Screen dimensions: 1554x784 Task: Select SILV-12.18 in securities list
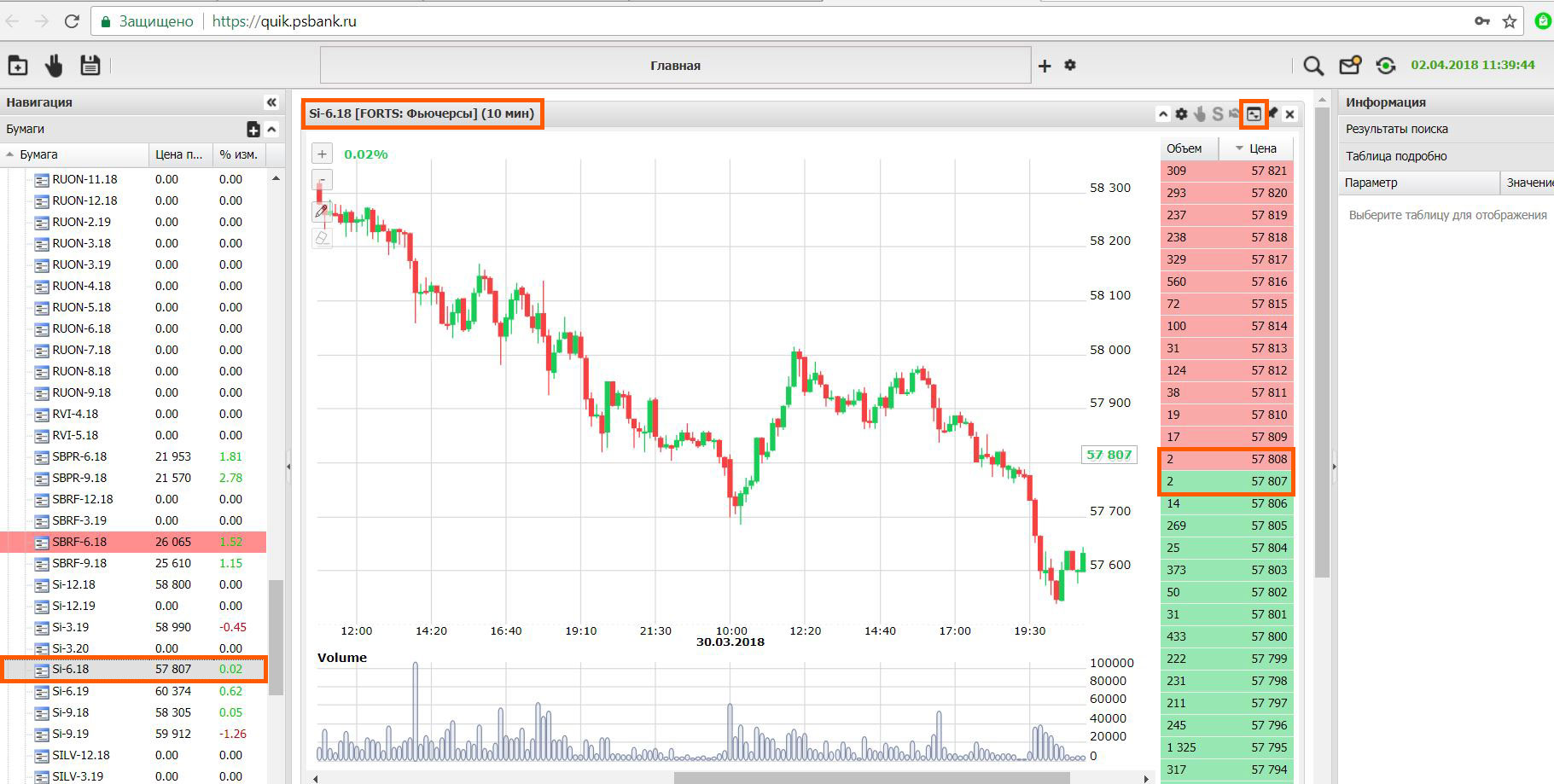pos(133,755)
